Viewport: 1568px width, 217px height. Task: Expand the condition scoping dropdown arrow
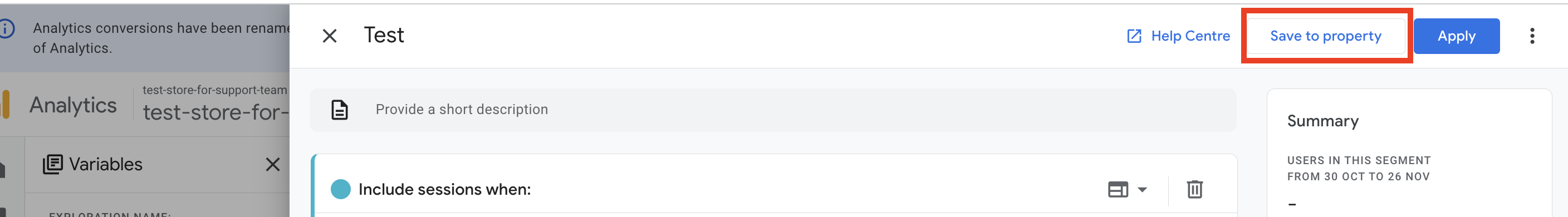(1142, 190)
